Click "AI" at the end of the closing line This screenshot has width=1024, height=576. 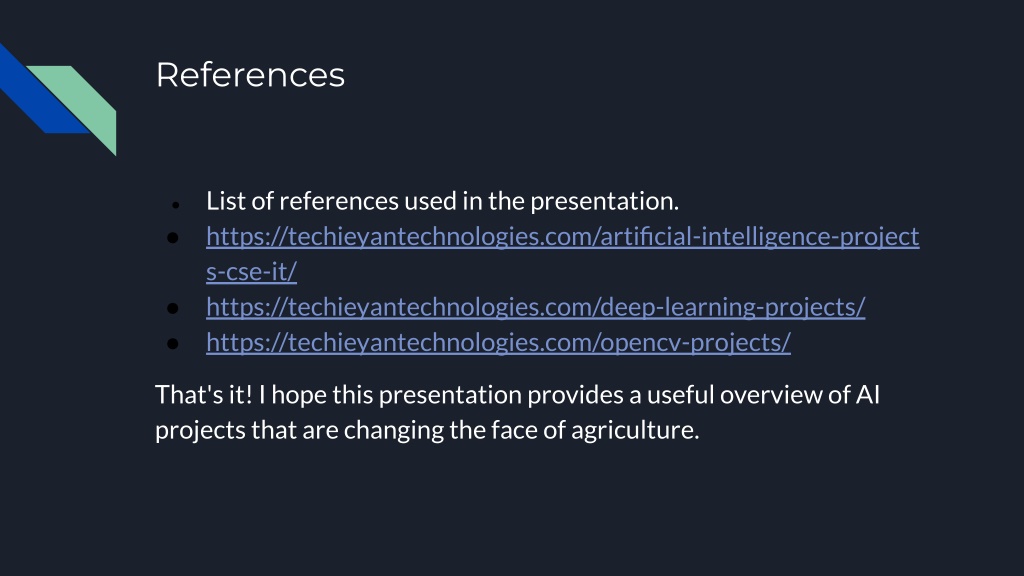click(x=868, y=394)
